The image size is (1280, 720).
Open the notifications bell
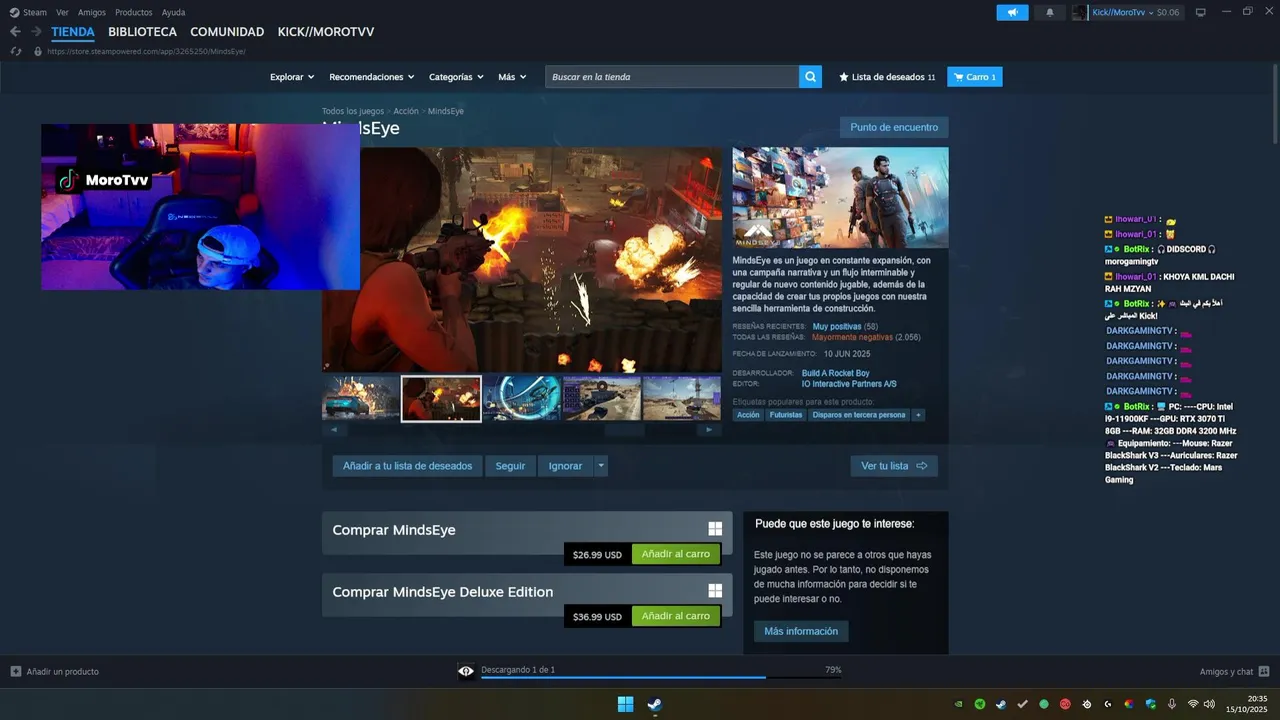[x=1050, y=12]
